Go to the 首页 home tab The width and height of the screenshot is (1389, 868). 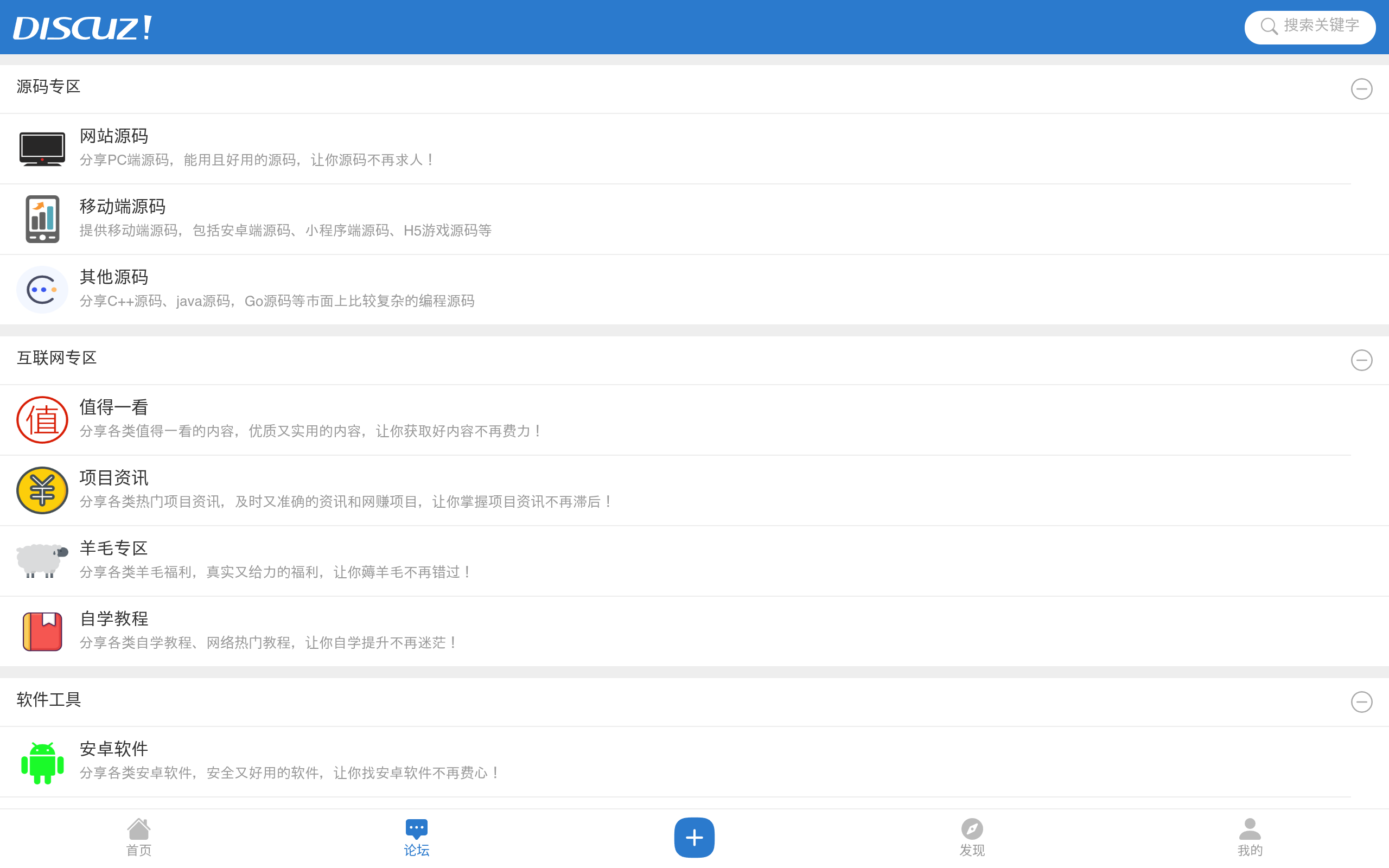(x=138, y=838)
